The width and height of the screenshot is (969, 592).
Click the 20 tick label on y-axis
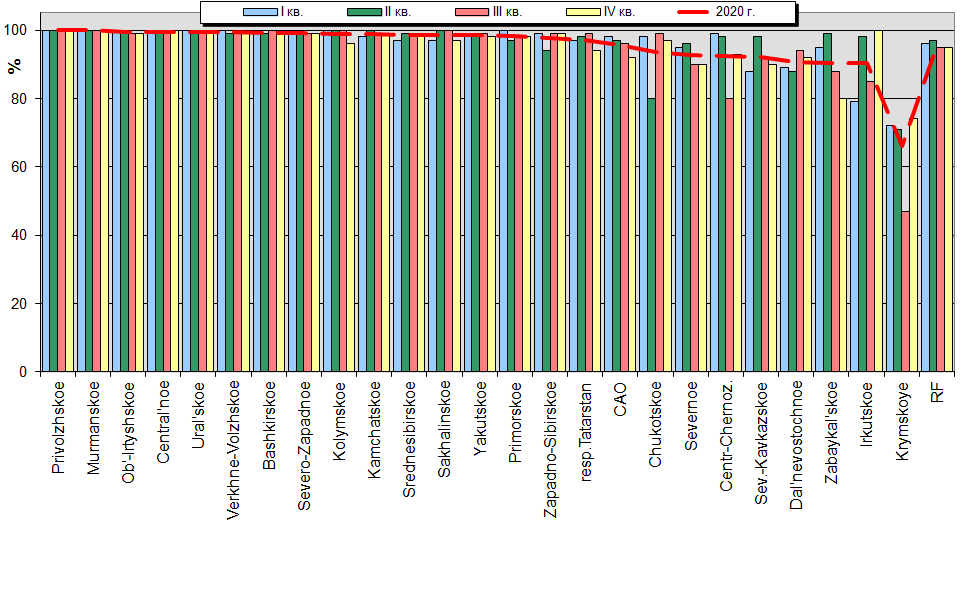point(19,303)
